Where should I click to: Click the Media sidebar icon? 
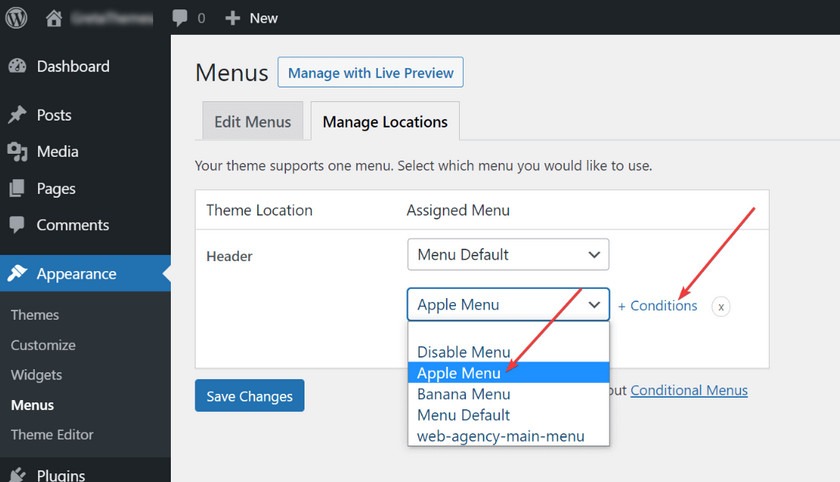[x=17, y=152]
